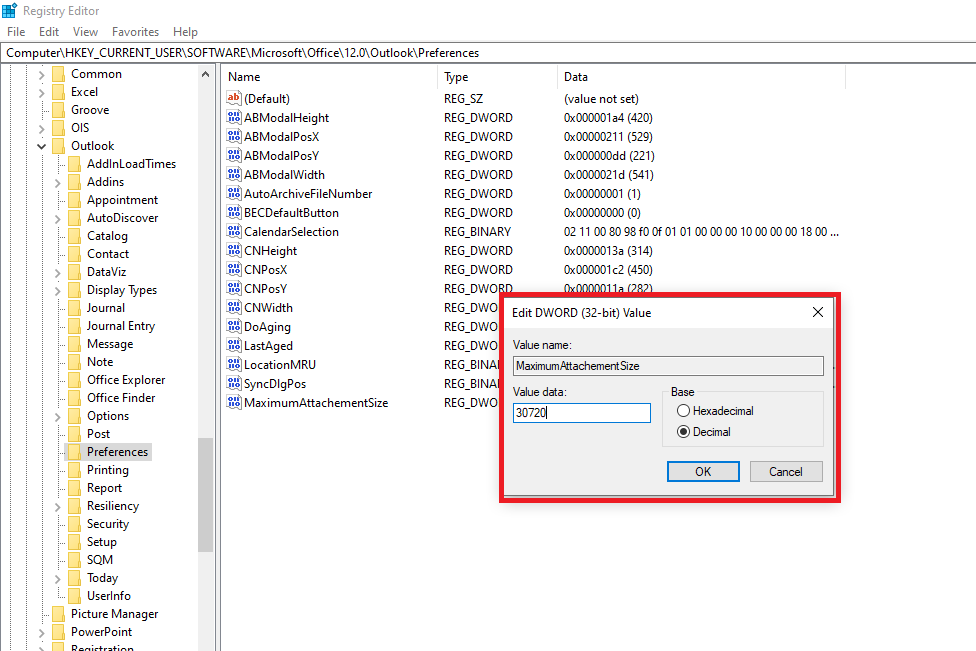Screen dimensions: 976x651
Task: Click the string icon for (Default) value
Action: 235,99
